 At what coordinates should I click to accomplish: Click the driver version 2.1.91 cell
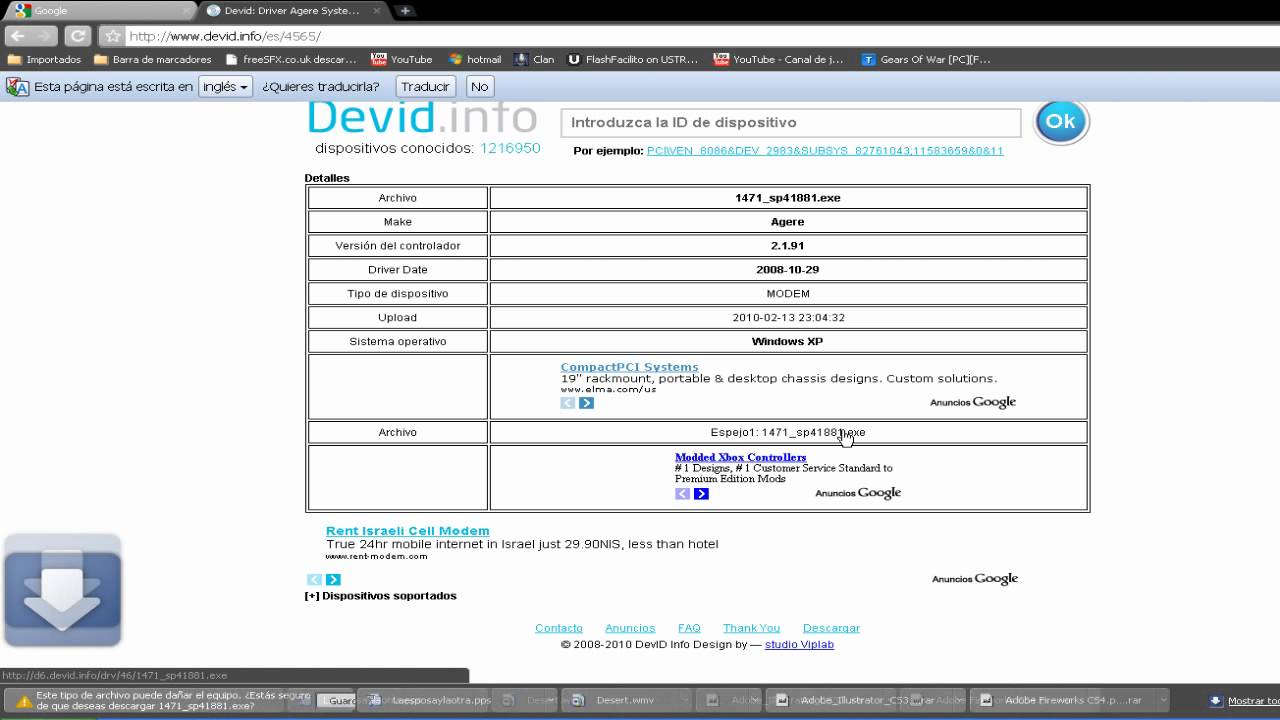click(788, 246)
